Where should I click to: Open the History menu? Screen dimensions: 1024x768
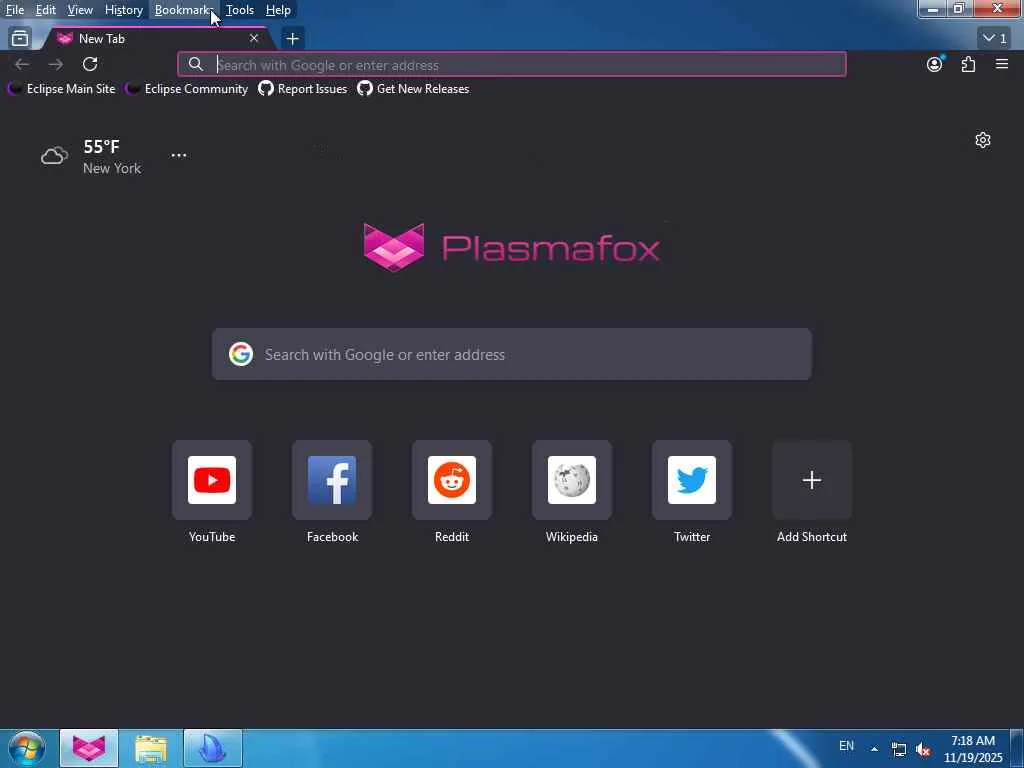click(x=123, y=10)
